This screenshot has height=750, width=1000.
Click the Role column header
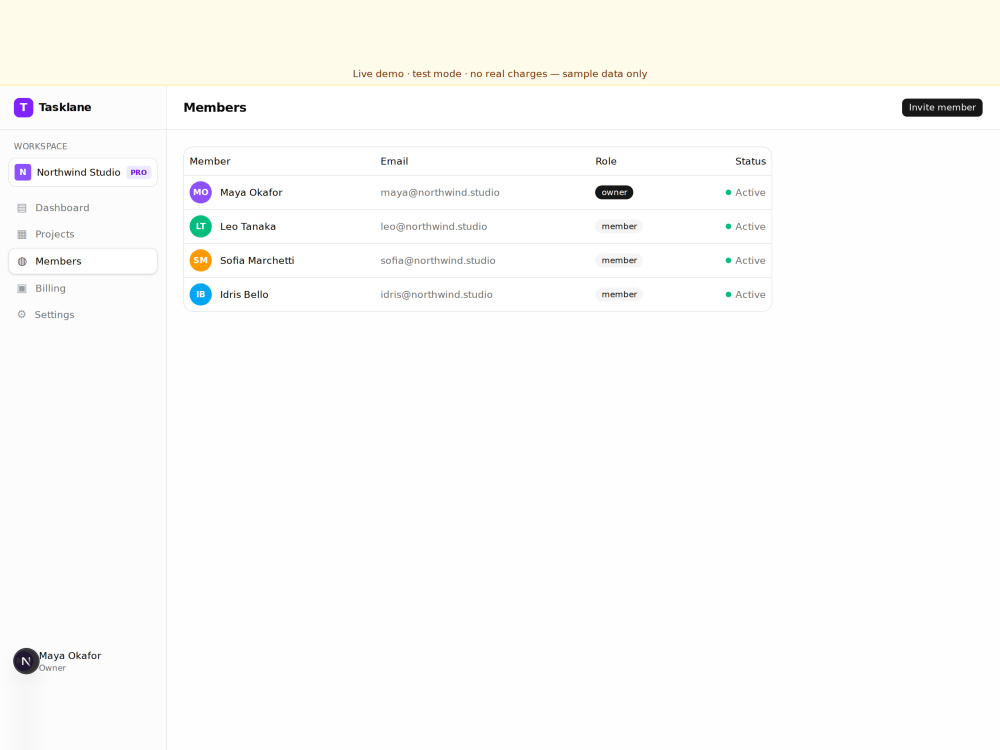pos(606,161)
